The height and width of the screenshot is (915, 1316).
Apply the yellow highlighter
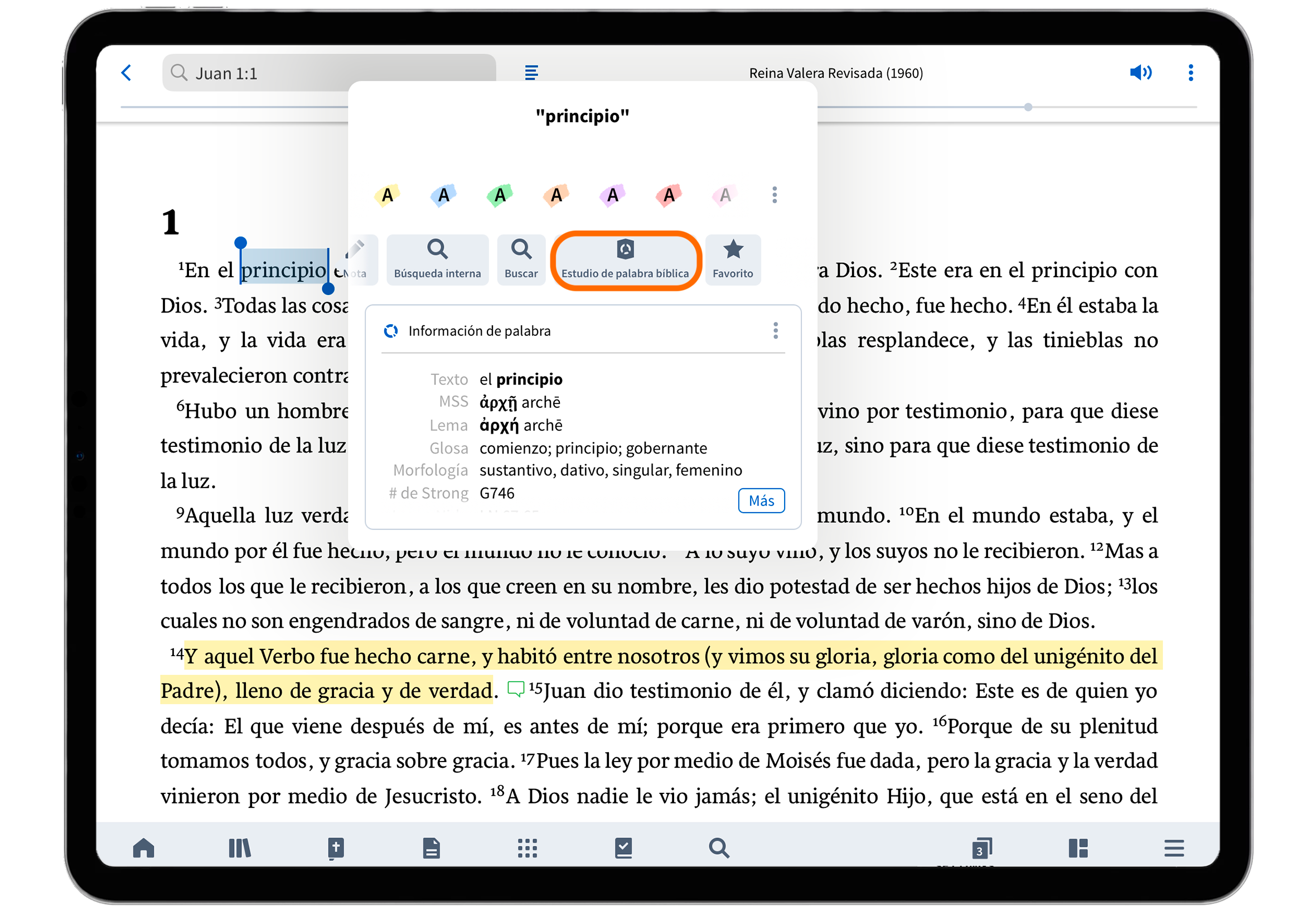click(x=388, y=195)
